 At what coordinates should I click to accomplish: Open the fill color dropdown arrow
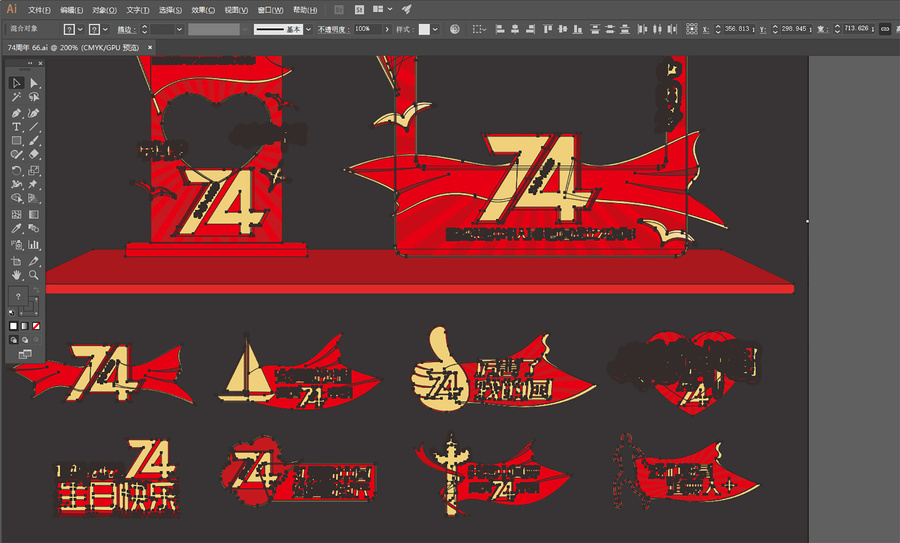[x=80, y=29]
